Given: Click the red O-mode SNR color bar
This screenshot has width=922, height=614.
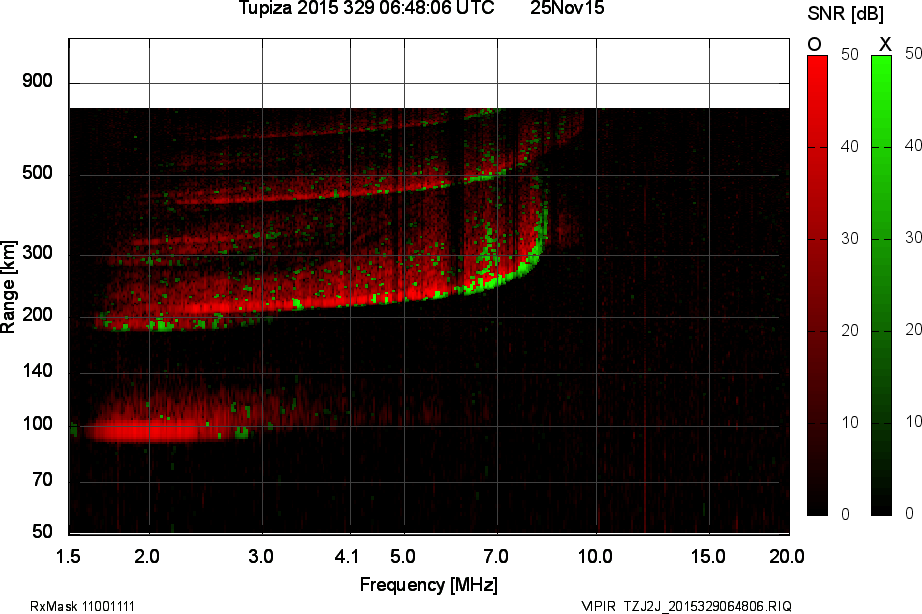Looking at the screenshot, I should pyautogui.click(x=817, y=285).
